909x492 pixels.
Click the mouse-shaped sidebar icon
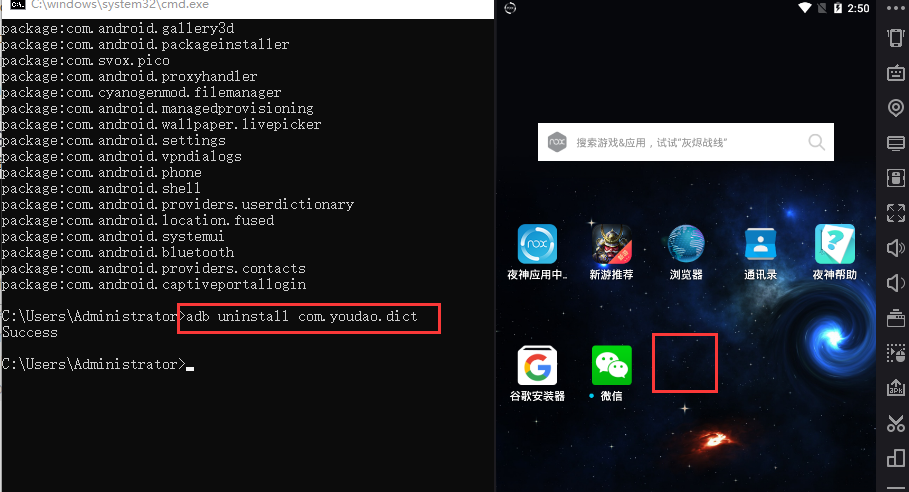[896, 178]
